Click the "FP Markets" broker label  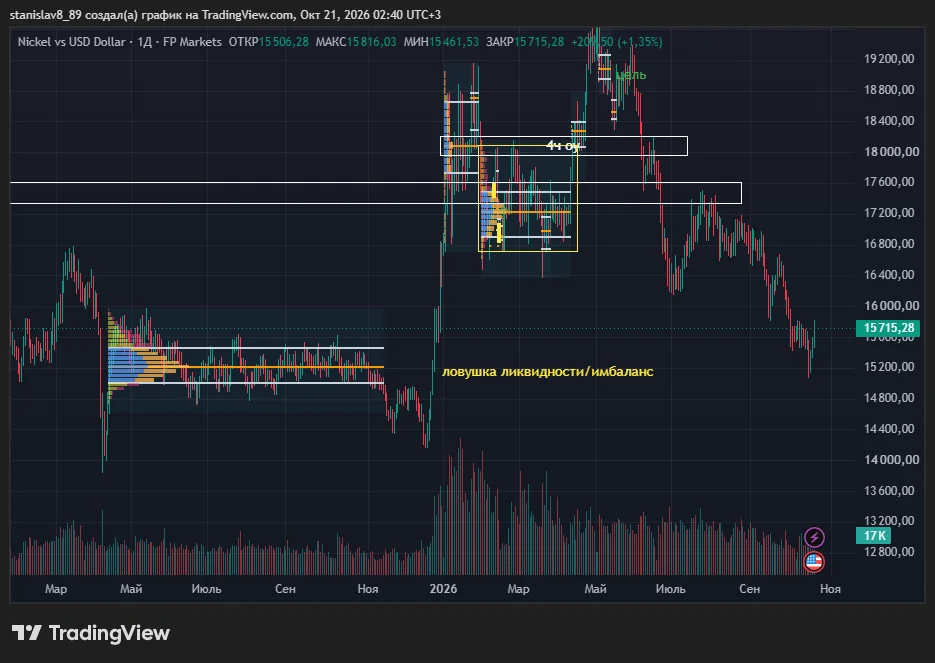click(192, 42)
